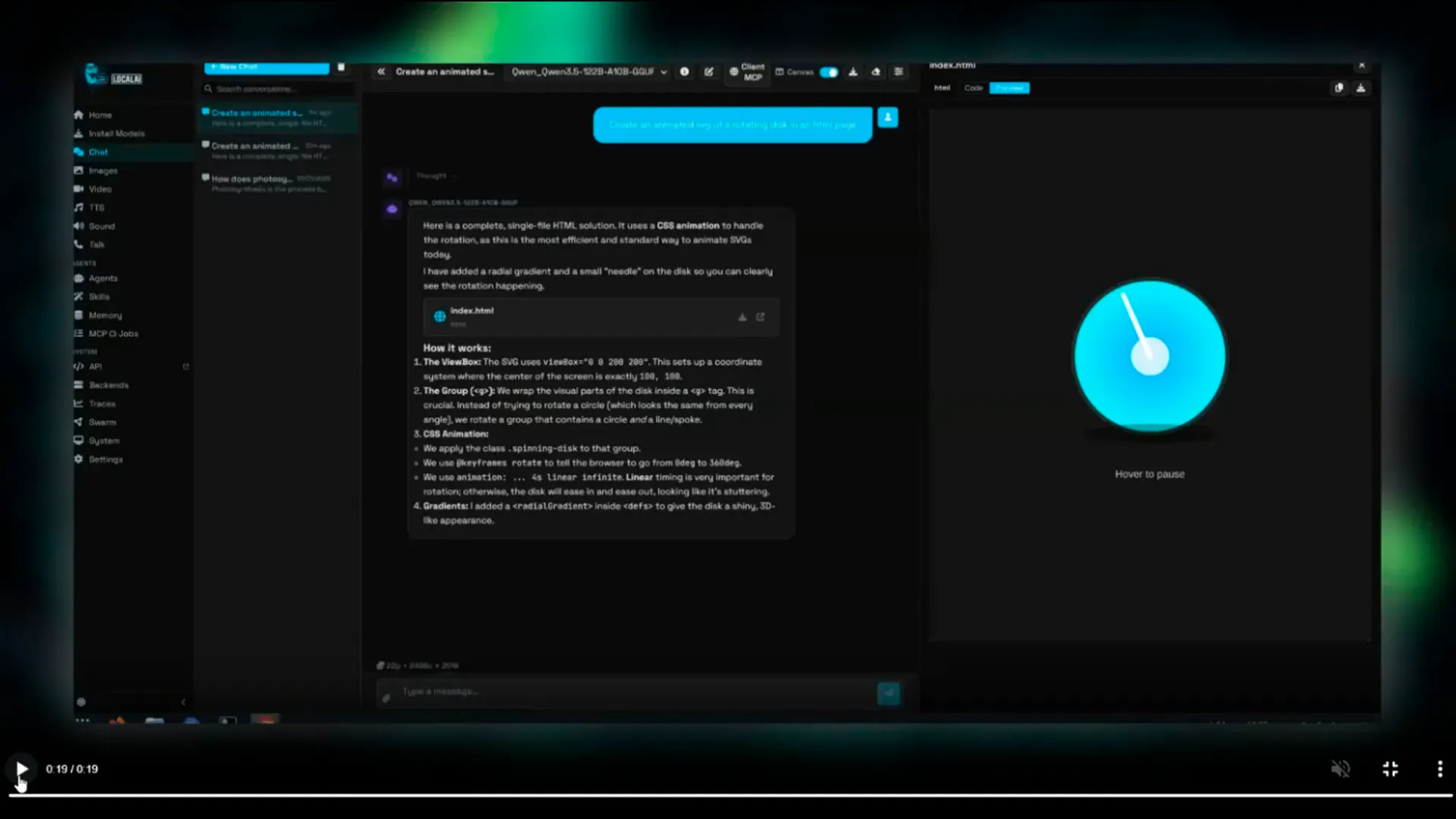This screenshot has width=1456, height=819.
Task: Open the Backends page
Action: 108,385
